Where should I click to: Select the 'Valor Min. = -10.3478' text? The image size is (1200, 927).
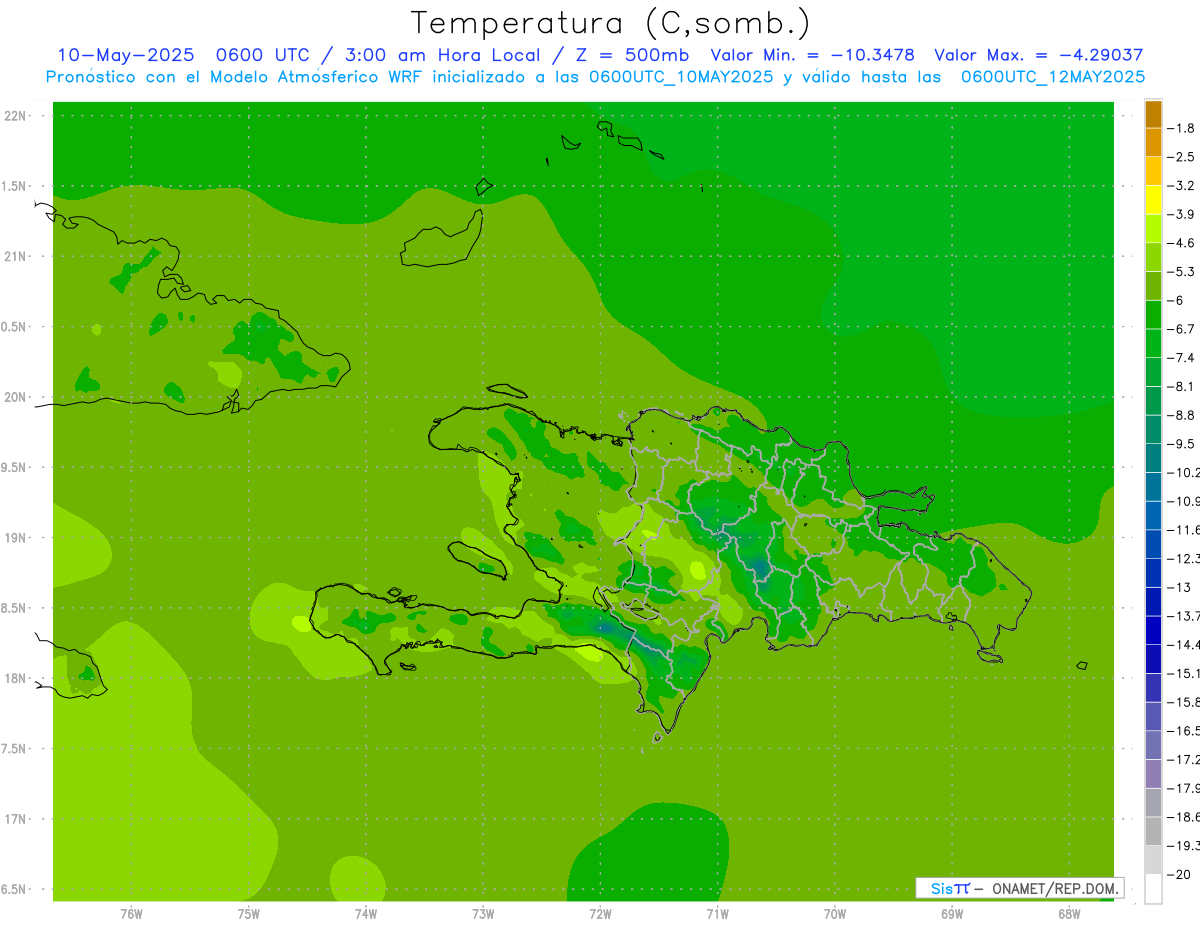point(812,55)
